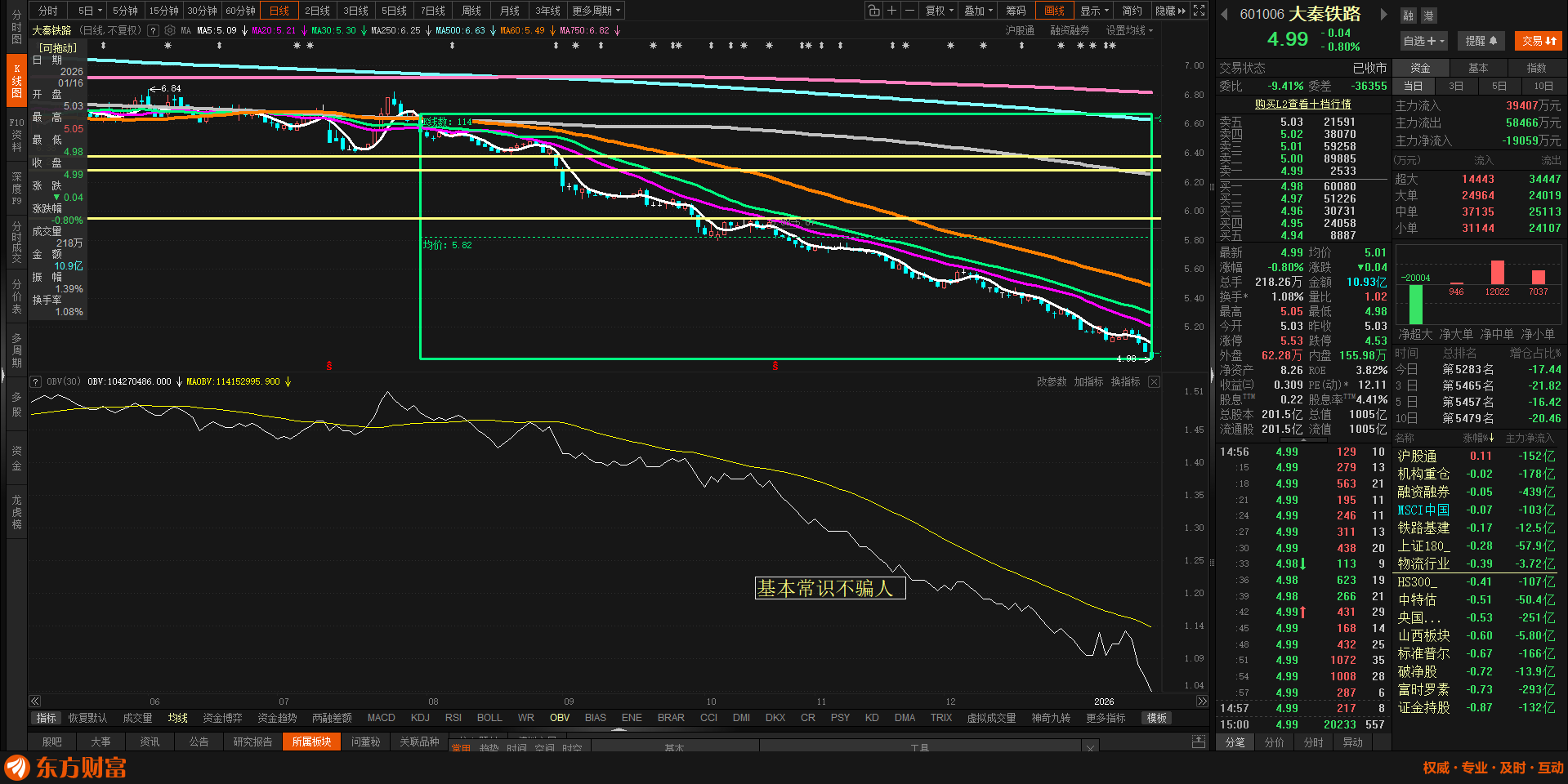The width and height of the screenshot is (1568, 784).
Task: Expand the 5日 period dropdown
Action: click(x=90, y=11)
